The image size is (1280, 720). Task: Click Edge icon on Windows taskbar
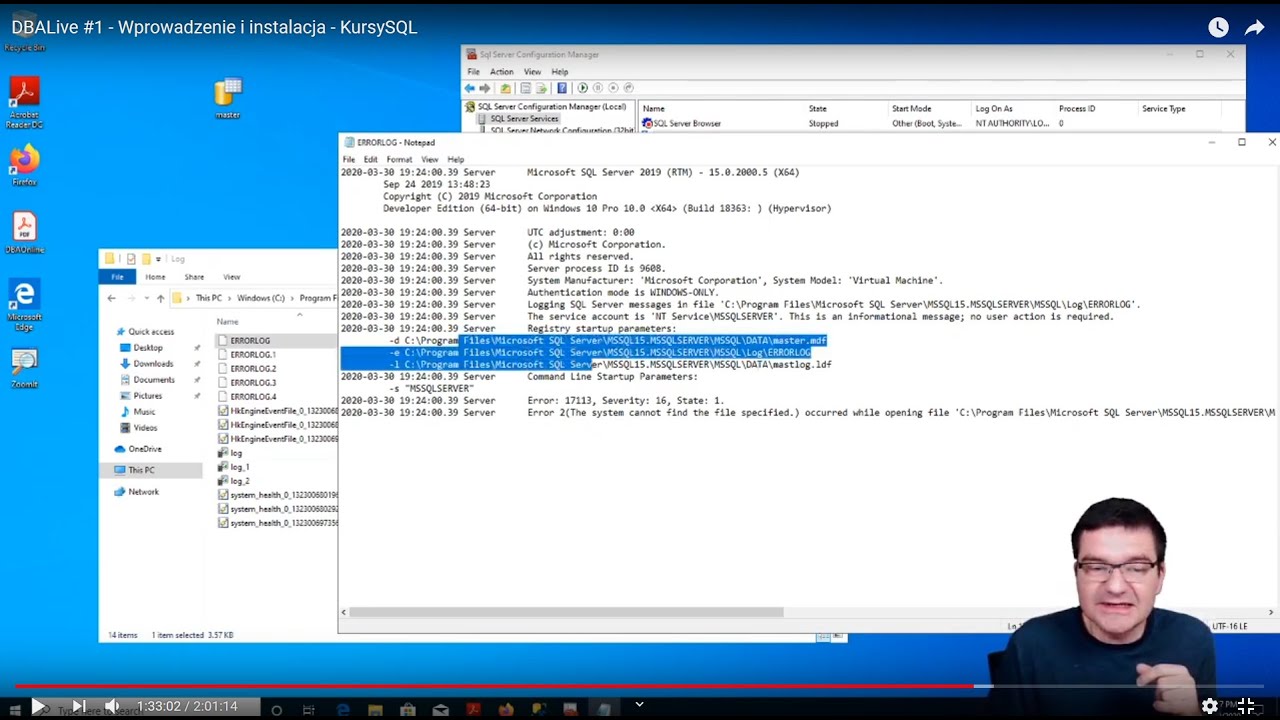pos(343,709)
